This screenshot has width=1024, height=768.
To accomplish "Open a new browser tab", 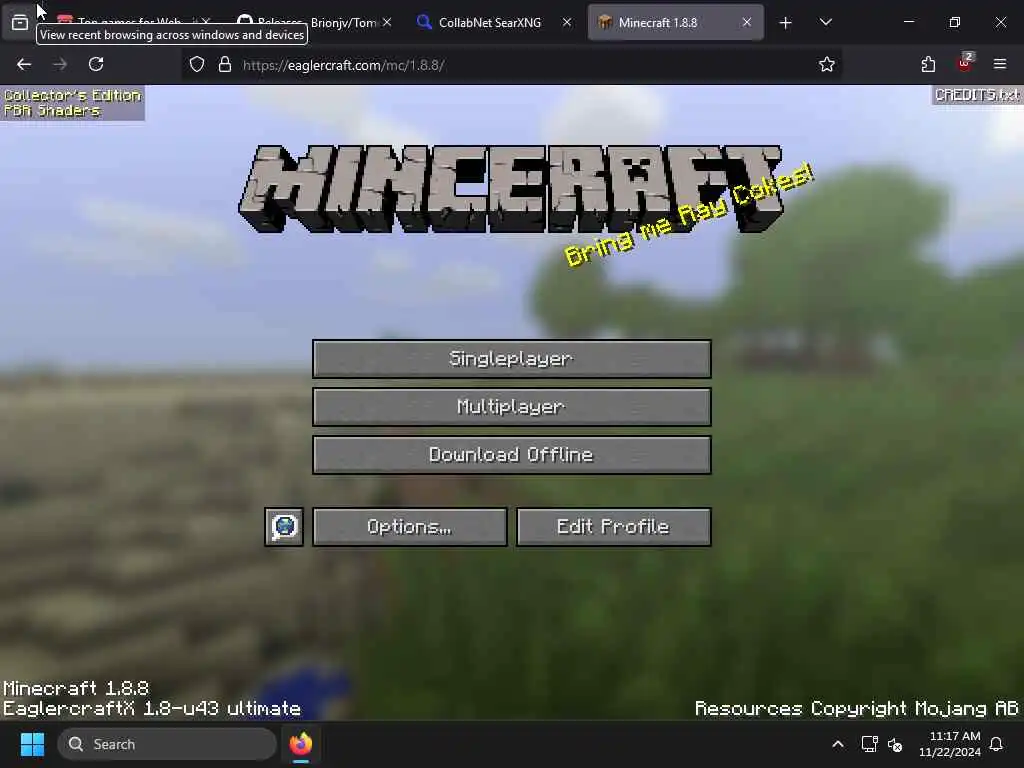I will pyautogui.click(x=786, y=23).
